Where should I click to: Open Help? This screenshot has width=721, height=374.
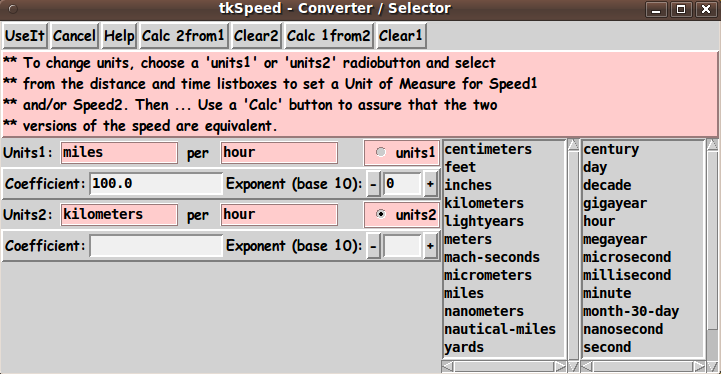point(119,35)
